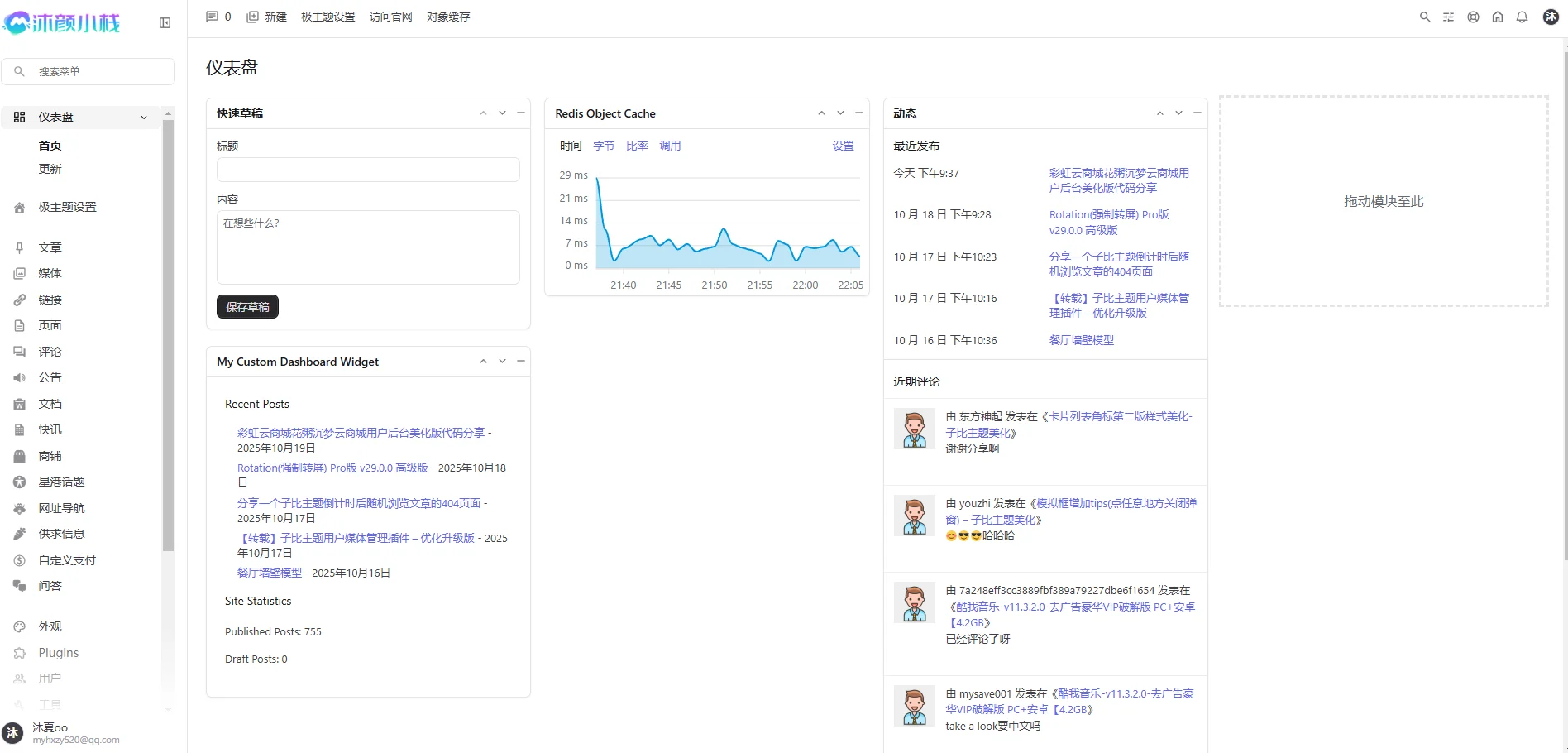Collapse the 仪表盘 sidebar menu chevron
Viewport: 1568px width, 753px height.
tap(144, 118)
